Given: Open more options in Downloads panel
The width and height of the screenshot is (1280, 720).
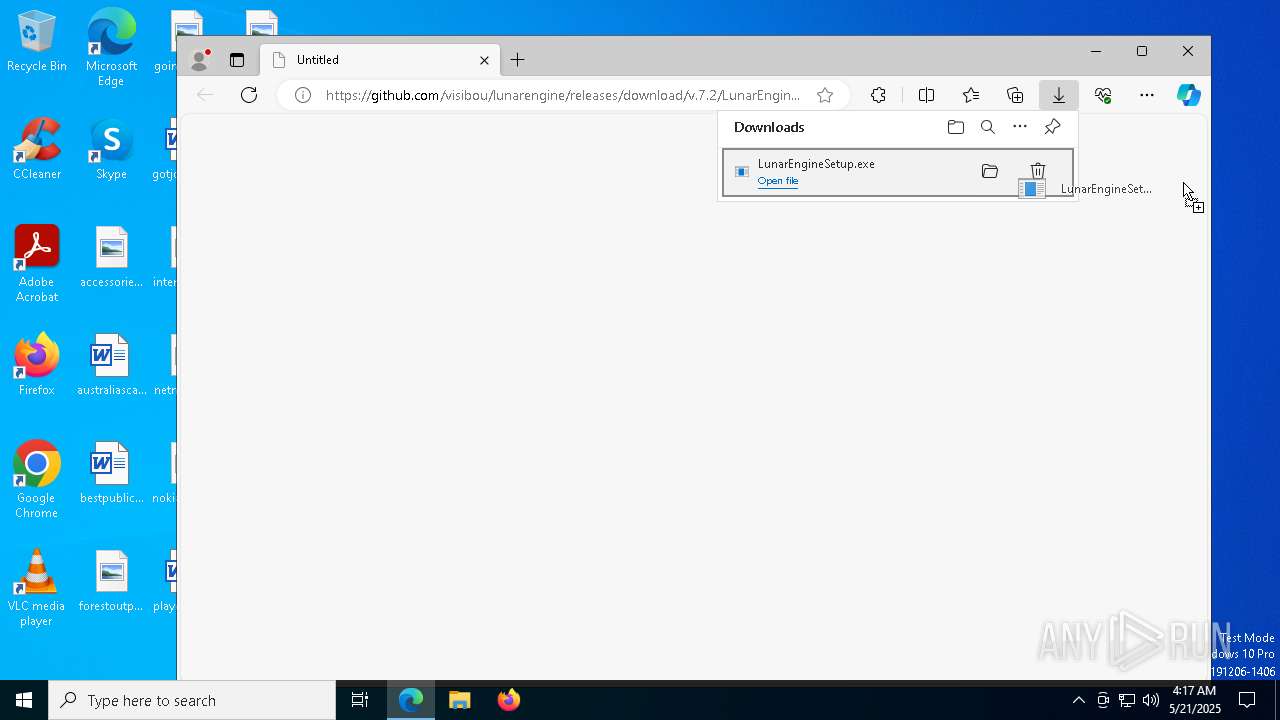Looking at the screenshot, I should tap(1020, 127).
